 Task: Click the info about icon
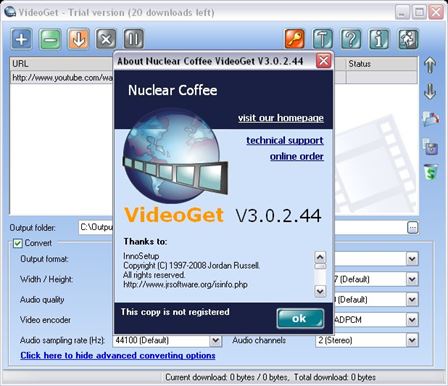tap(379, 39)
